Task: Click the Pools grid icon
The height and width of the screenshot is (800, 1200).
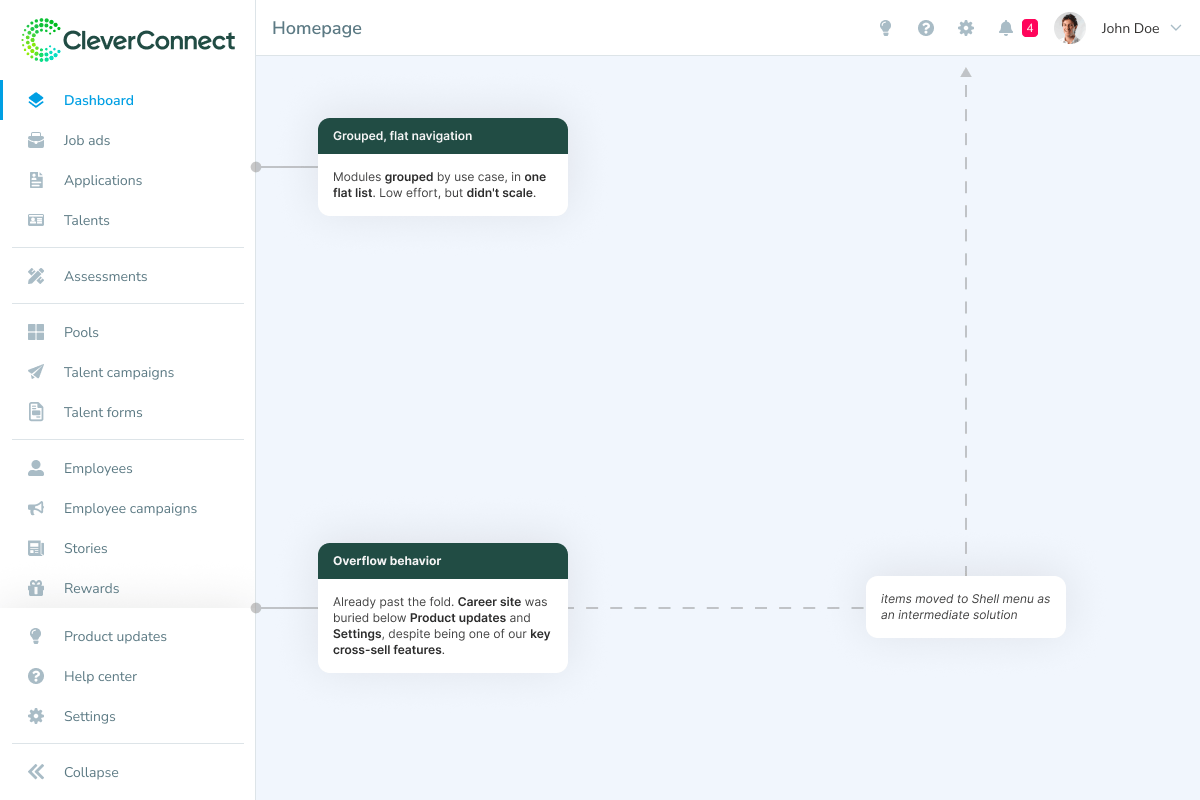Action: (36, 332)
